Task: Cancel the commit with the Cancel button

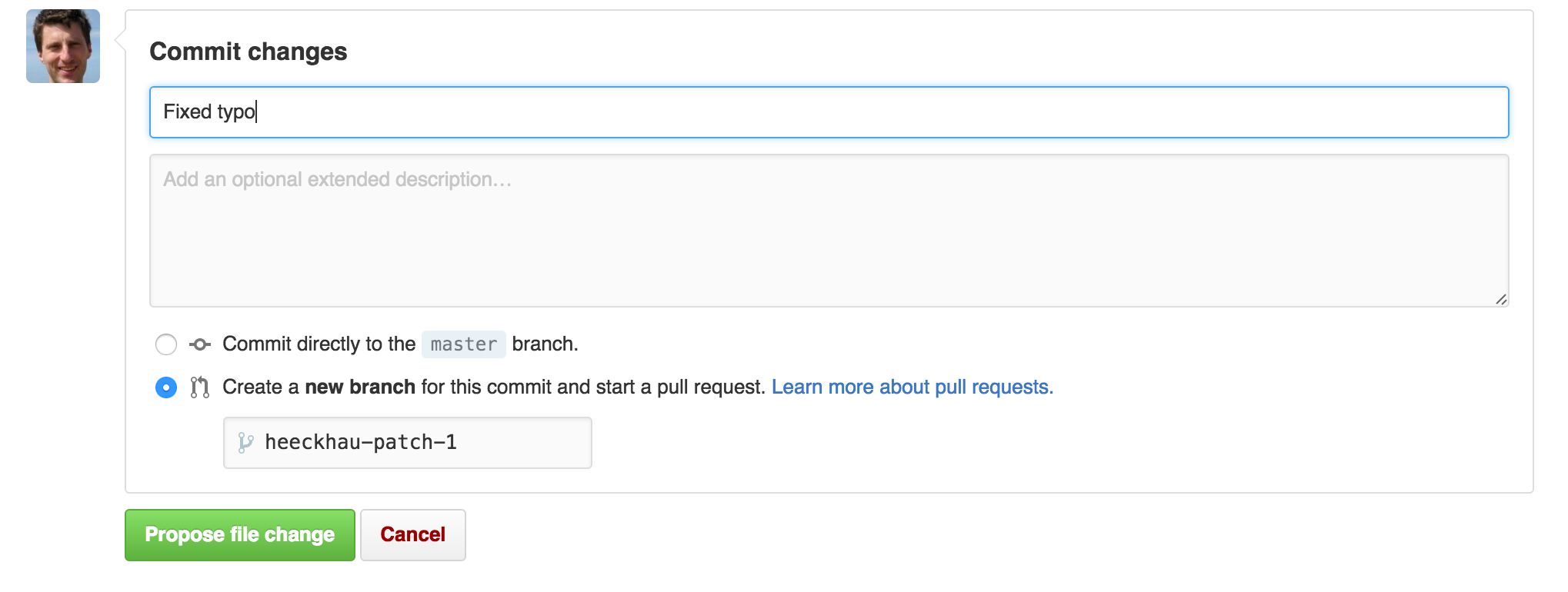Action: coord(413,535)
